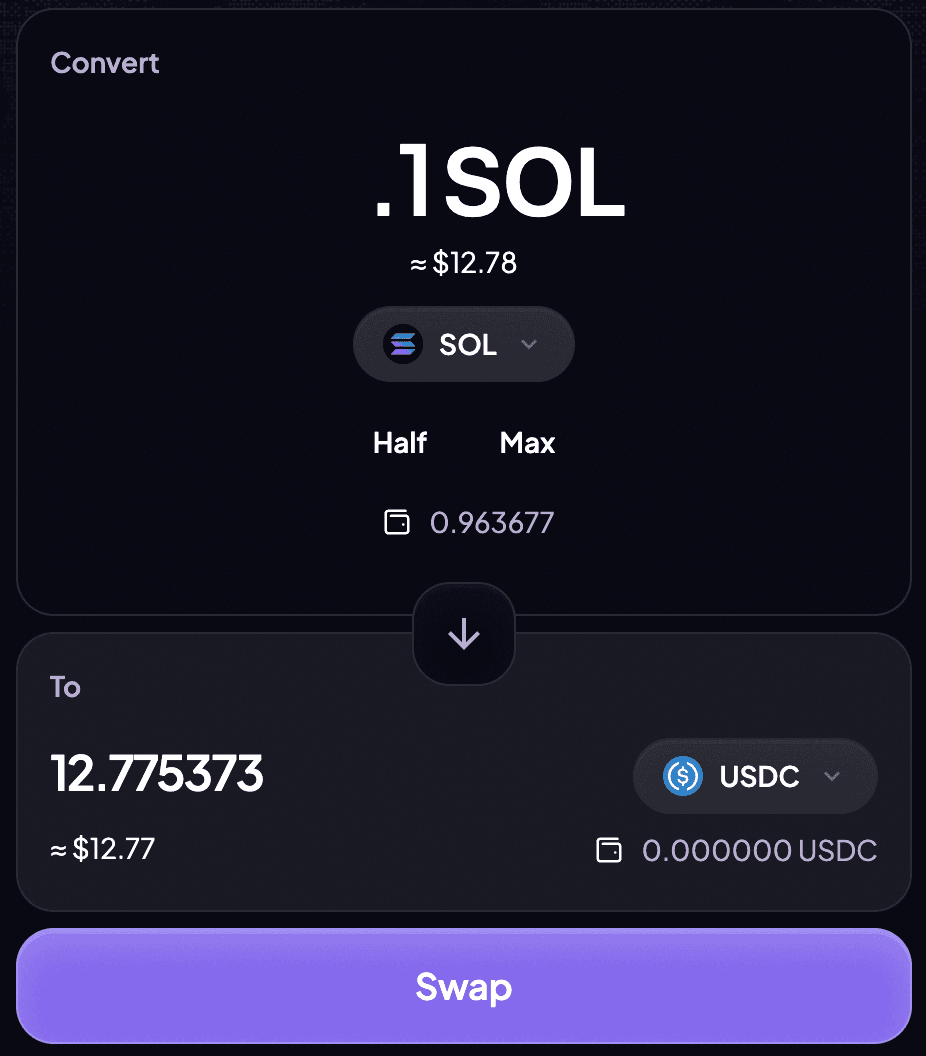Open the USDC token selection dropdown

point(755,776)
